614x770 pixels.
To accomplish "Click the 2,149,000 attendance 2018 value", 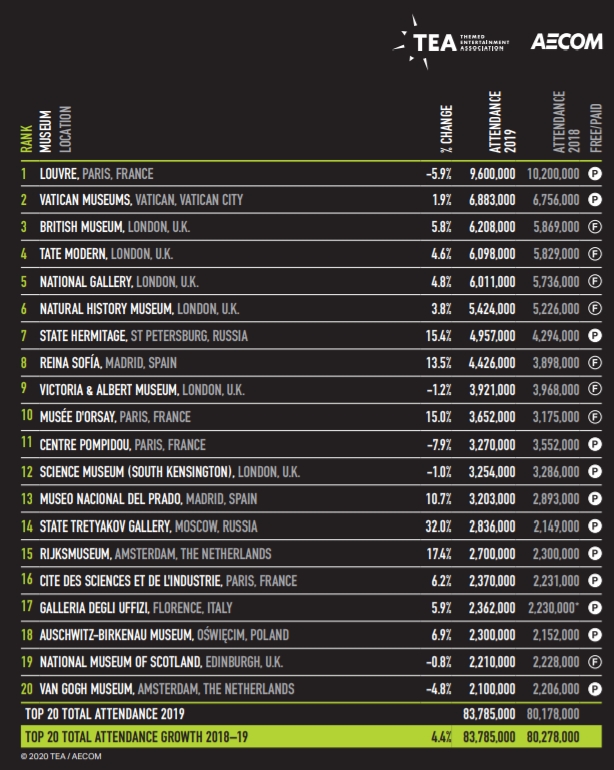I will pos(557,526).
